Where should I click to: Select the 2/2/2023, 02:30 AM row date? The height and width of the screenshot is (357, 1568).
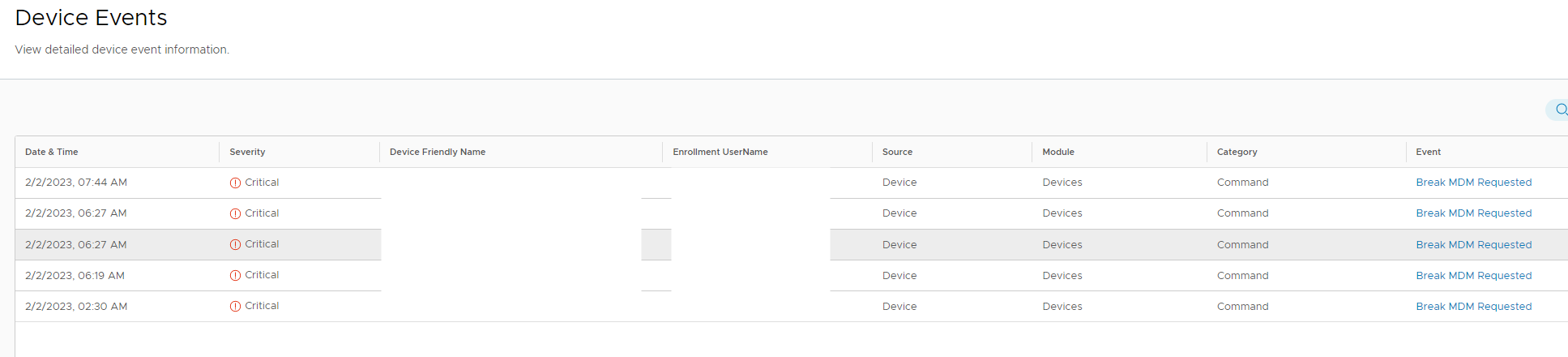(x=76, y=307)
